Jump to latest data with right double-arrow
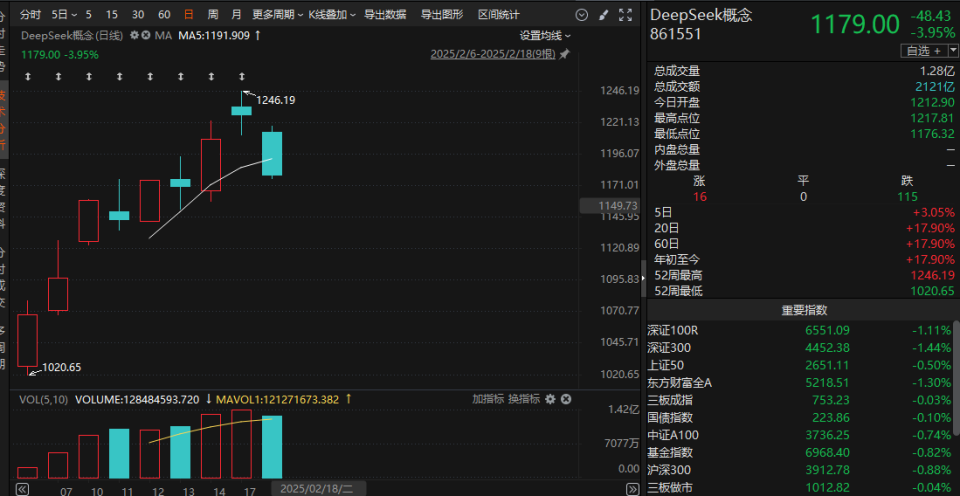This screenshot has height=496, width=960. 633,489
